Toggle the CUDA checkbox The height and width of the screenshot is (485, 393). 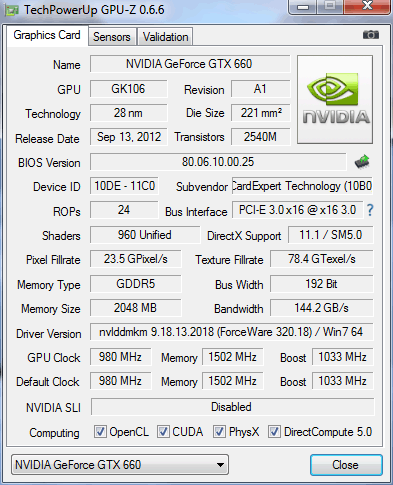[163, 432]
